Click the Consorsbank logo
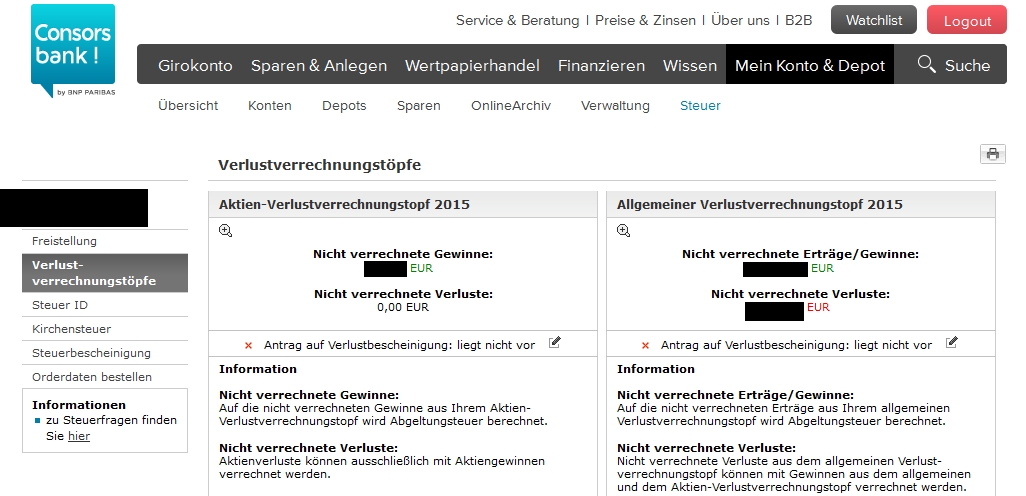 pos(72,48)
